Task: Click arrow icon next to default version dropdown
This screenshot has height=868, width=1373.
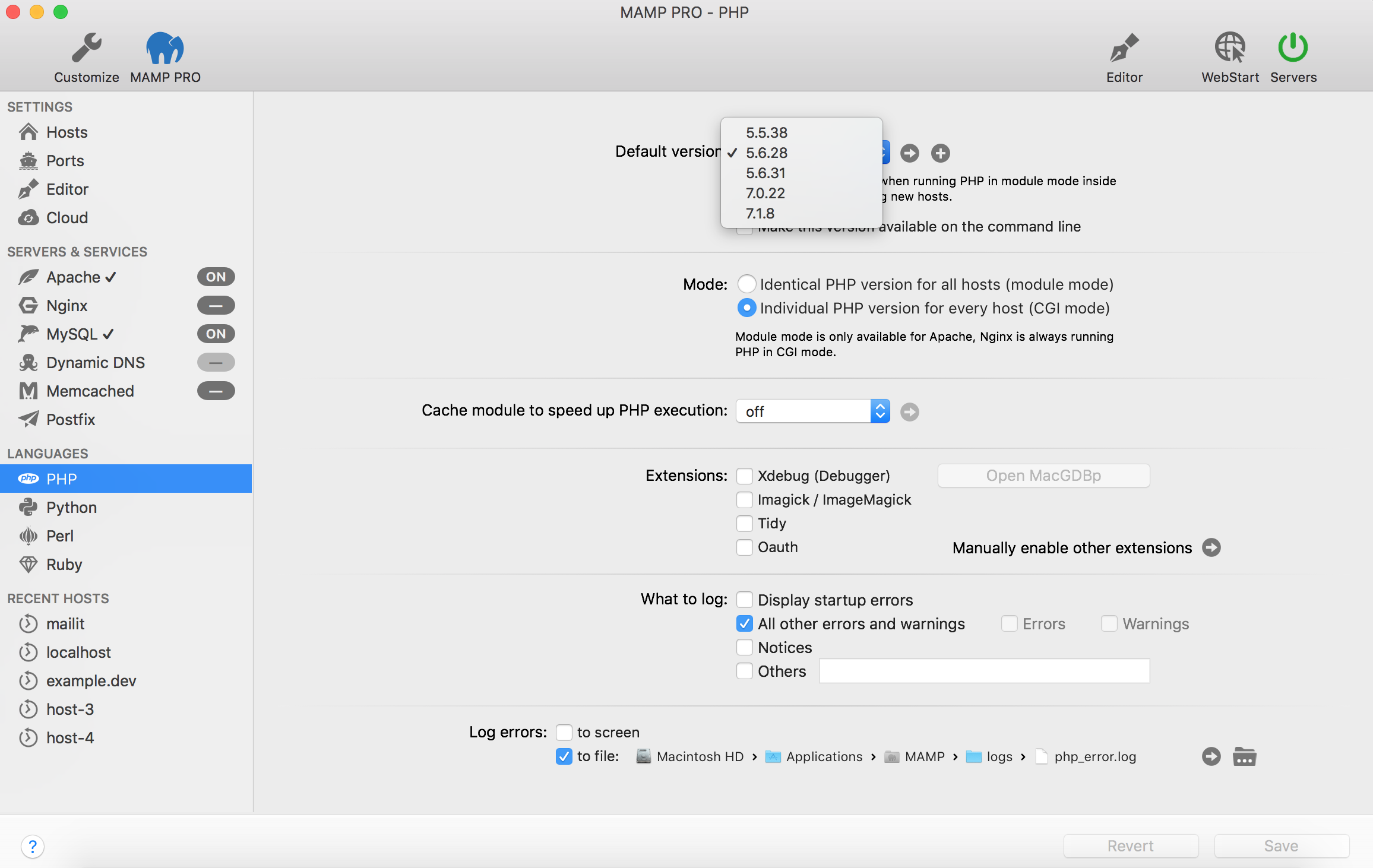Action: (x=909, y=153)
